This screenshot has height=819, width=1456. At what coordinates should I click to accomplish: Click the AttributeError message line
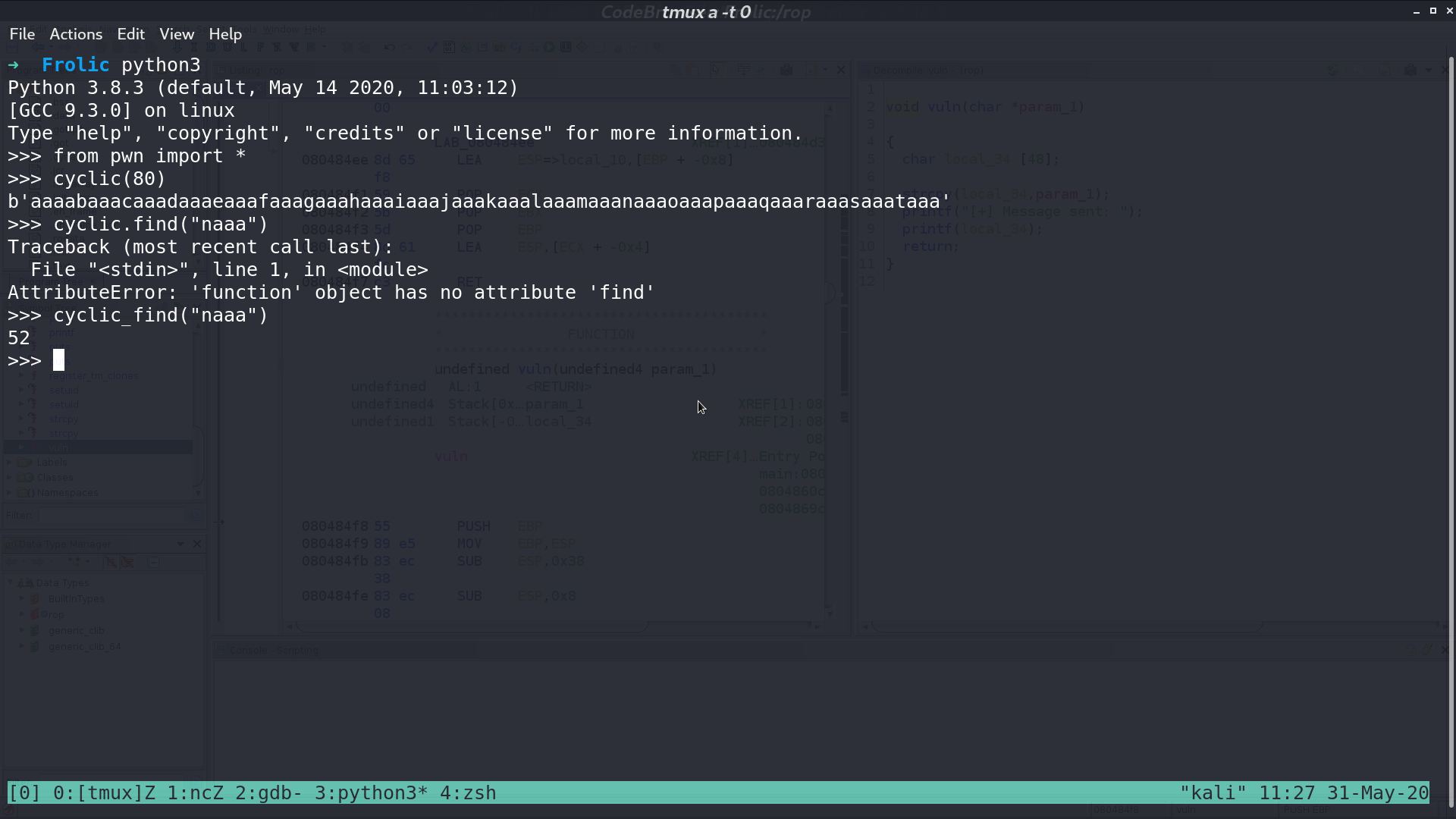331,293
